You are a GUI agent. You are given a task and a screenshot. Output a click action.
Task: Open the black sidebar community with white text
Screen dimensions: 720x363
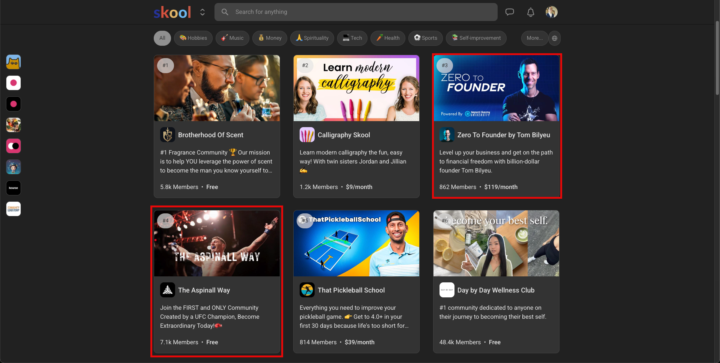coord(13,188)
